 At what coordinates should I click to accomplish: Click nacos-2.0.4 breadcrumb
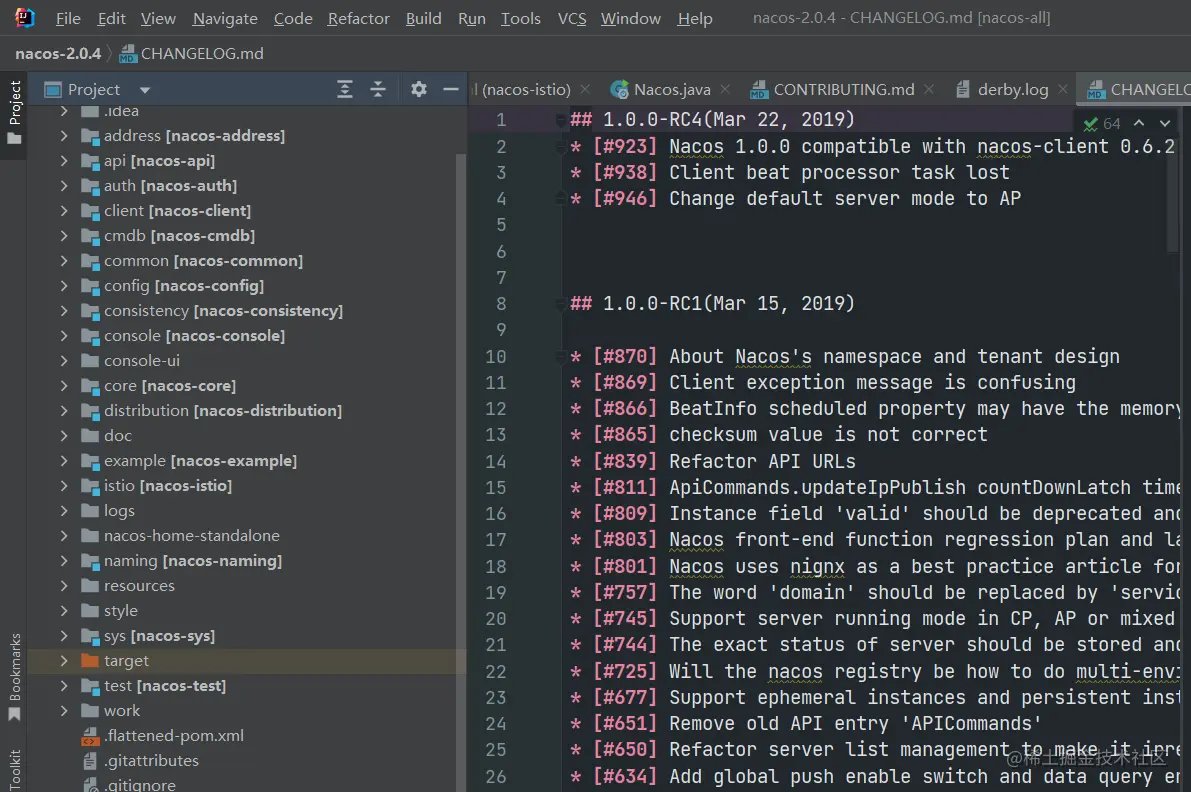click(x=58, y=53)
